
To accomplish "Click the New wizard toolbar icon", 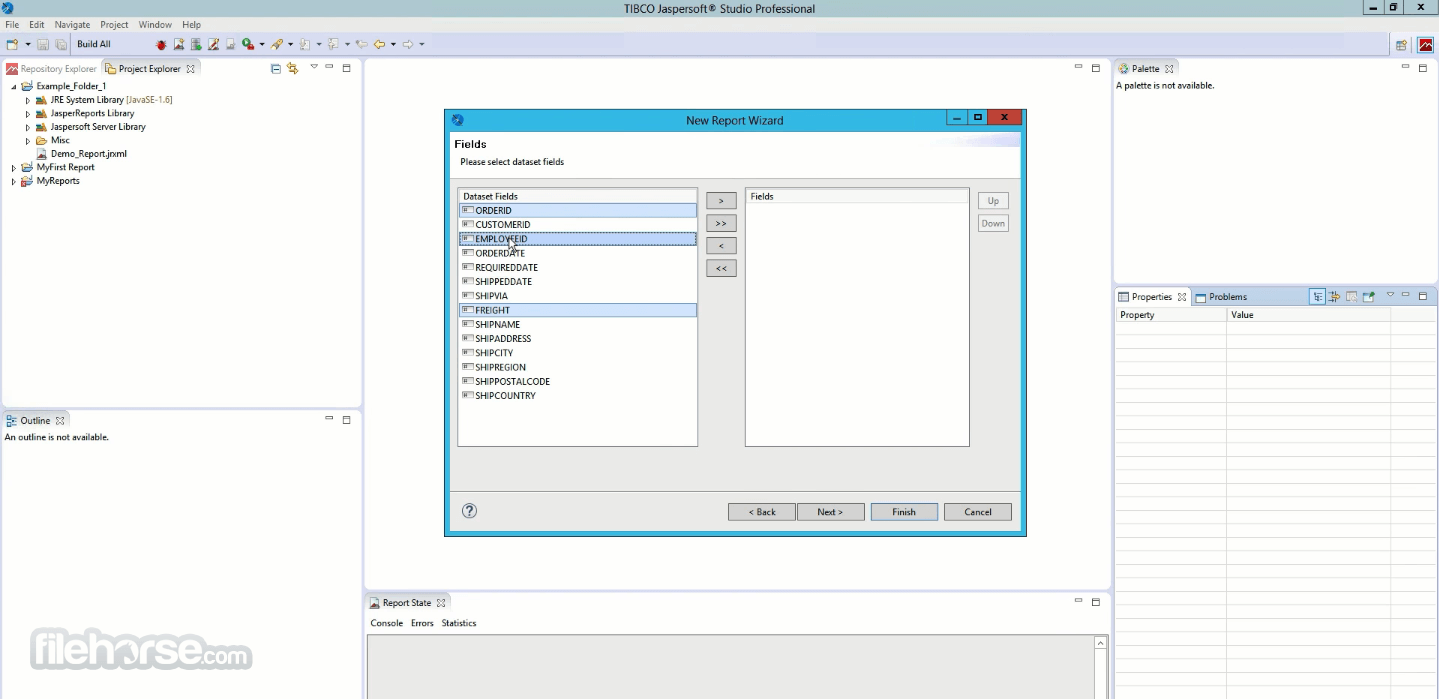I will click(12, 44).
